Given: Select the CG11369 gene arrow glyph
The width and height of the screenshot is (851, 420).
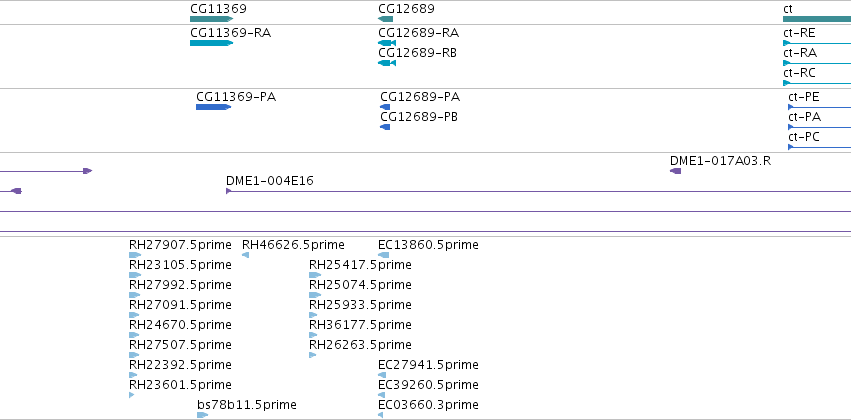Looking at the screenshot, I should click(x=211, y=19).
